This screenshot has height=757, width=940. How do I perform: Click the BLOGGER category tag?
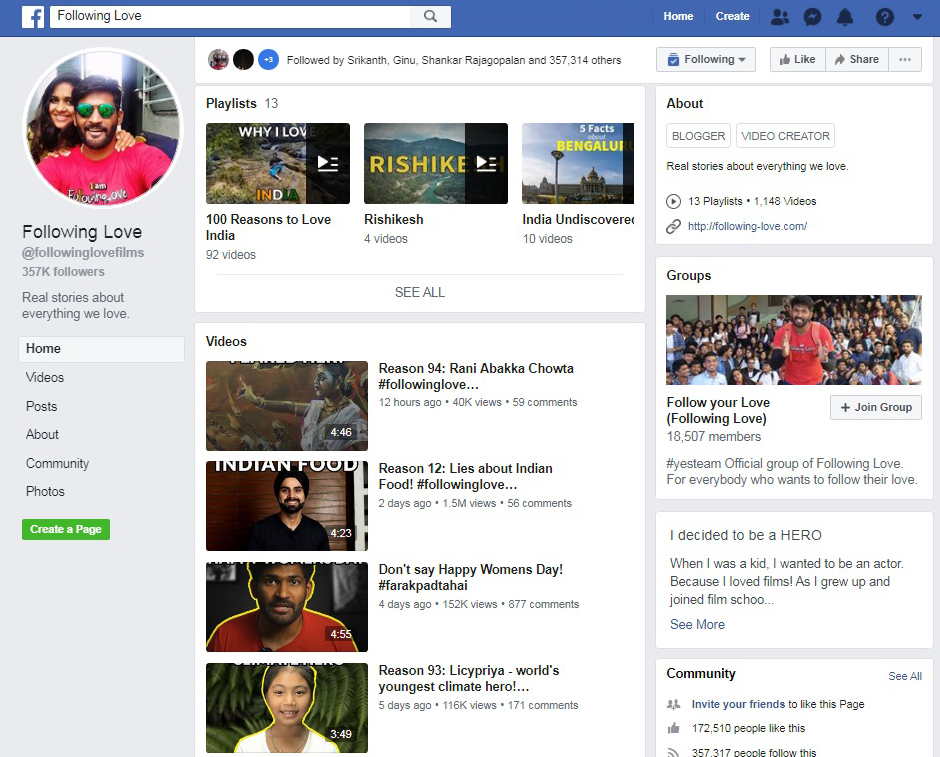[698, 136]
